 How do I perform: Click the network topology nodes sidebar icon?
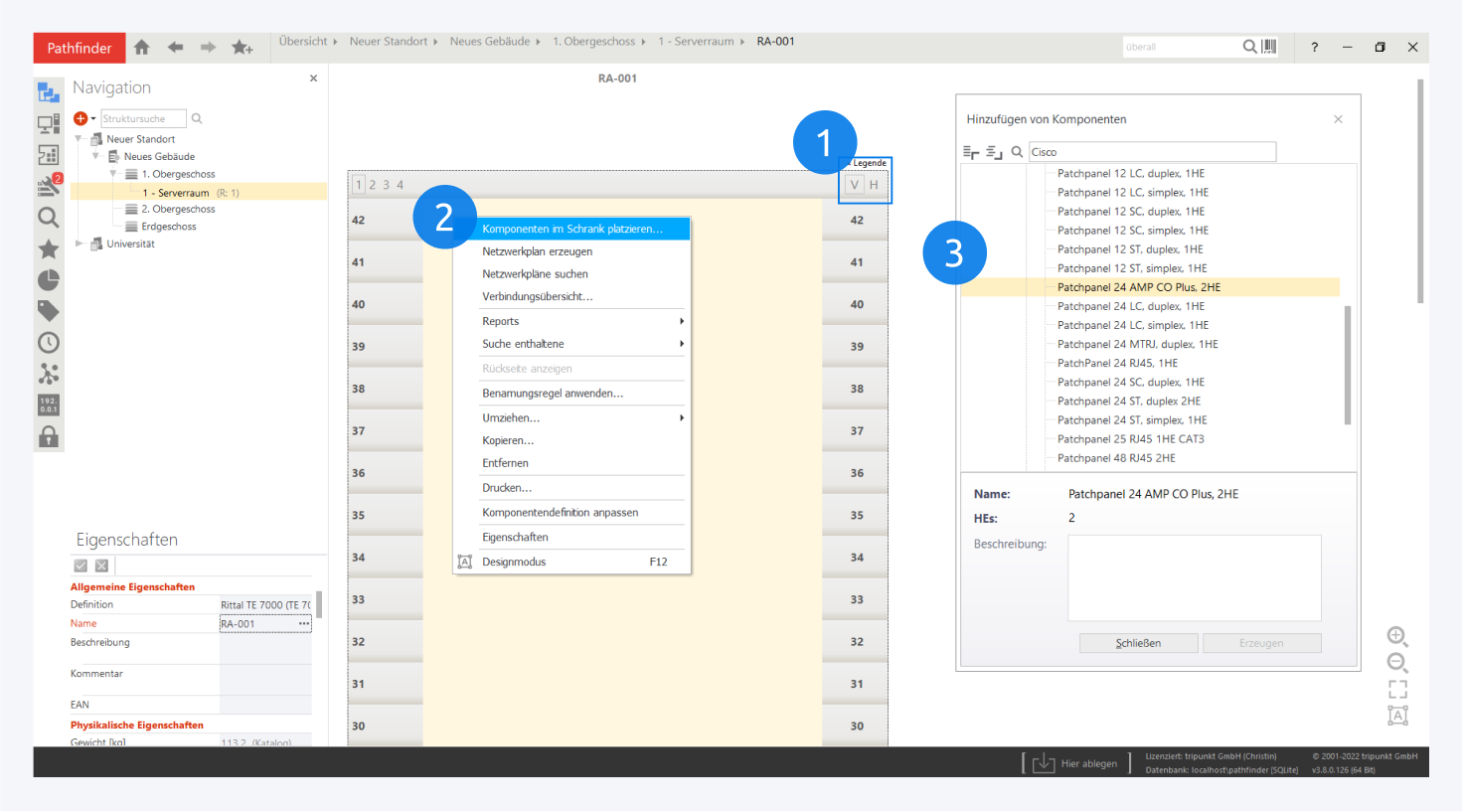(48, 374)
